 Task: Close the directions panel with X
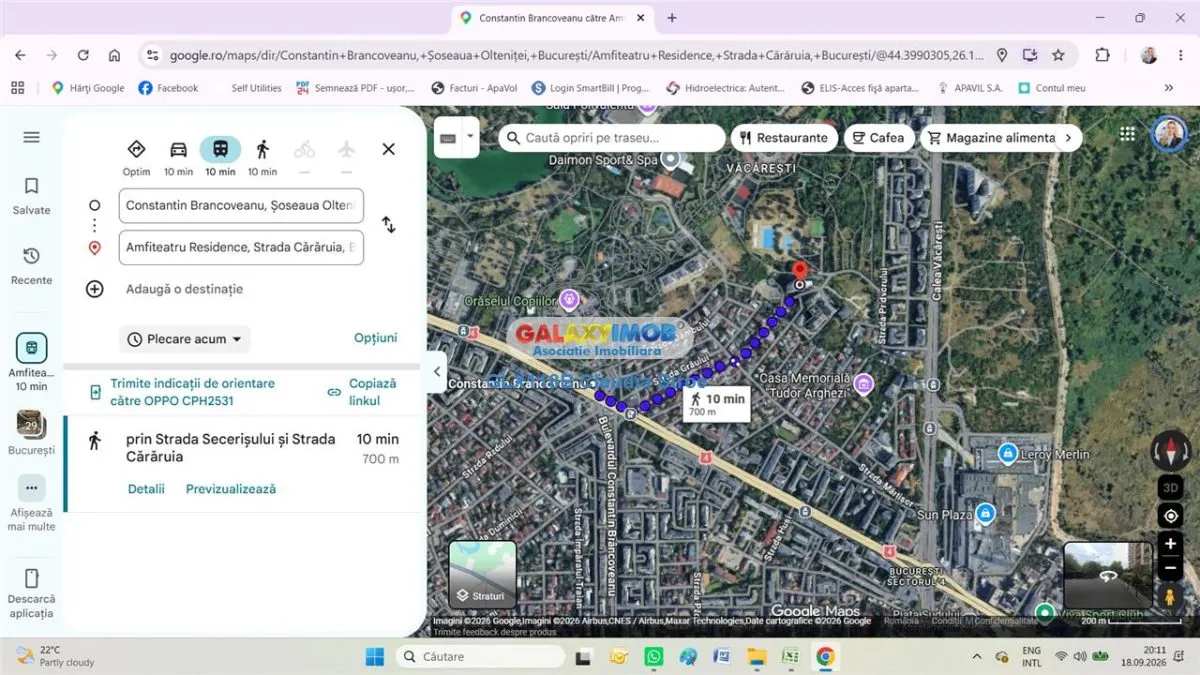coord(388,149)
